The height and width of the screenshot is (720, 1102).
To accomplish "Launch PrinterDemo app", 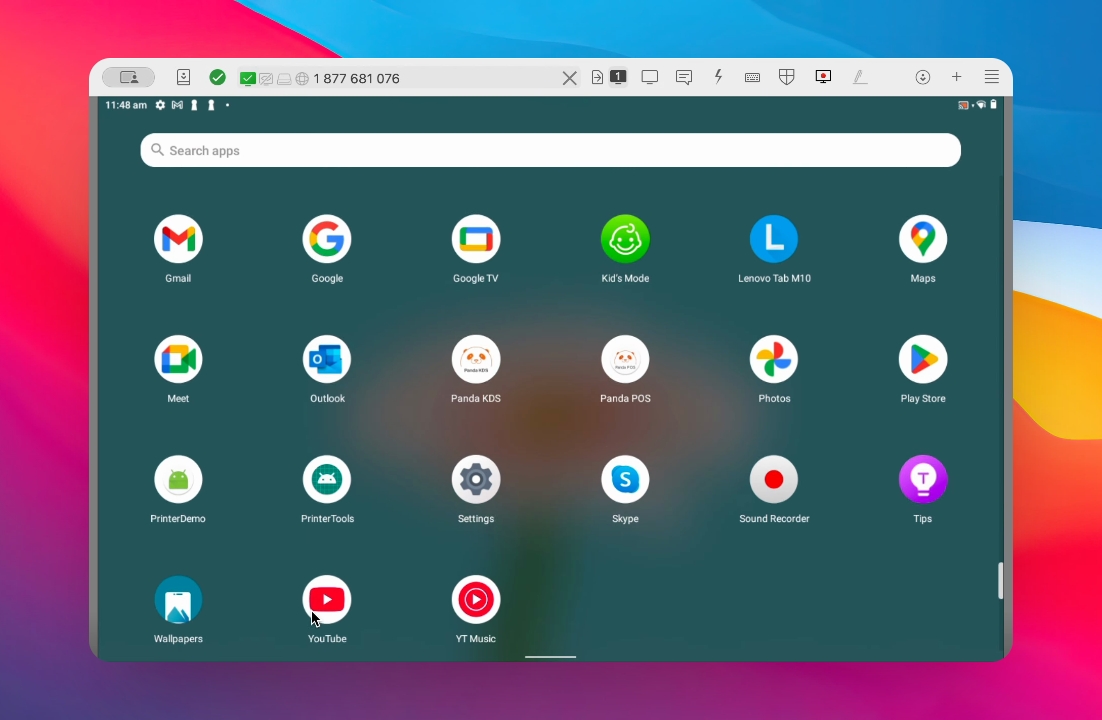I will click(x=178, y=480).
